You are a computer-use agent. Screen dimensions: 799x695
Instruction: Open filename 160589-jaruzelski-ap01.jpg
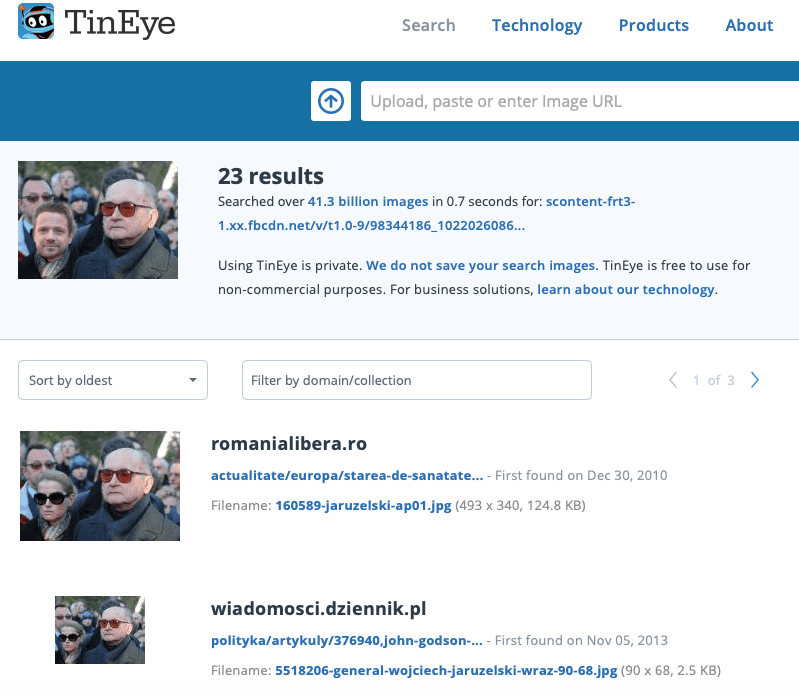[363, 505]
